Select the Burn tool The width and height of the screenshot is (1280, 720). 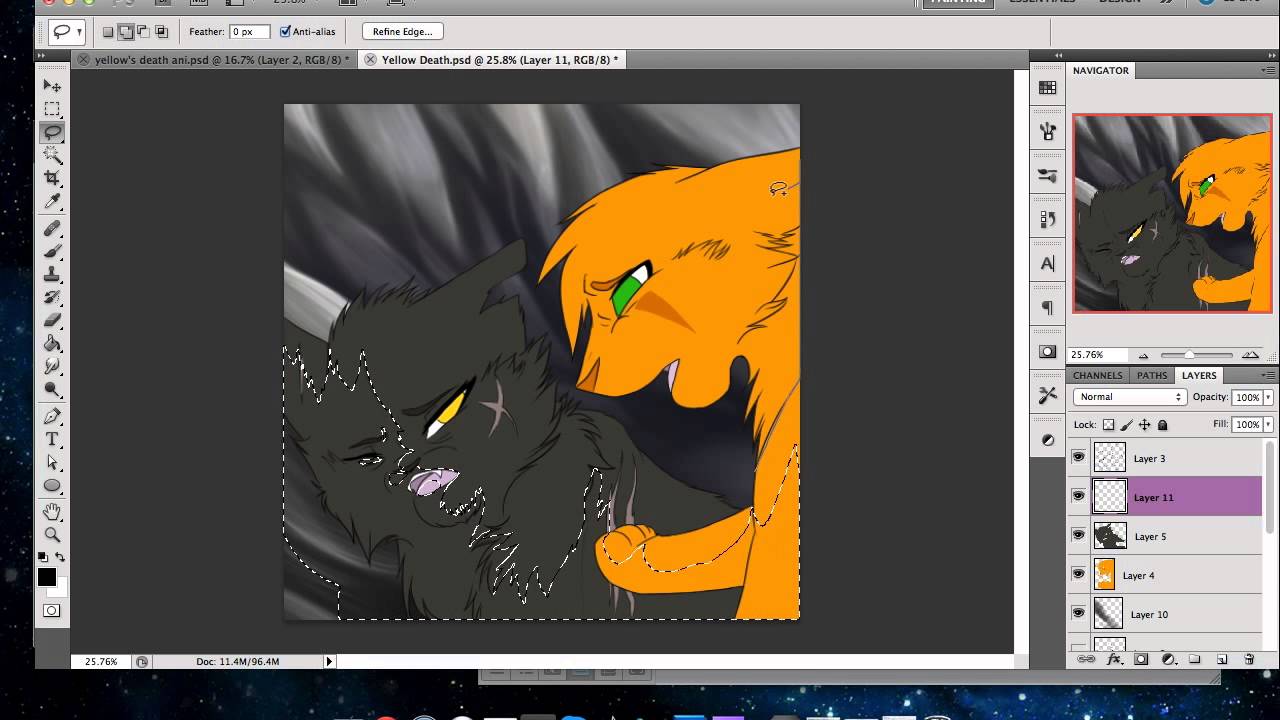(52, 389)
